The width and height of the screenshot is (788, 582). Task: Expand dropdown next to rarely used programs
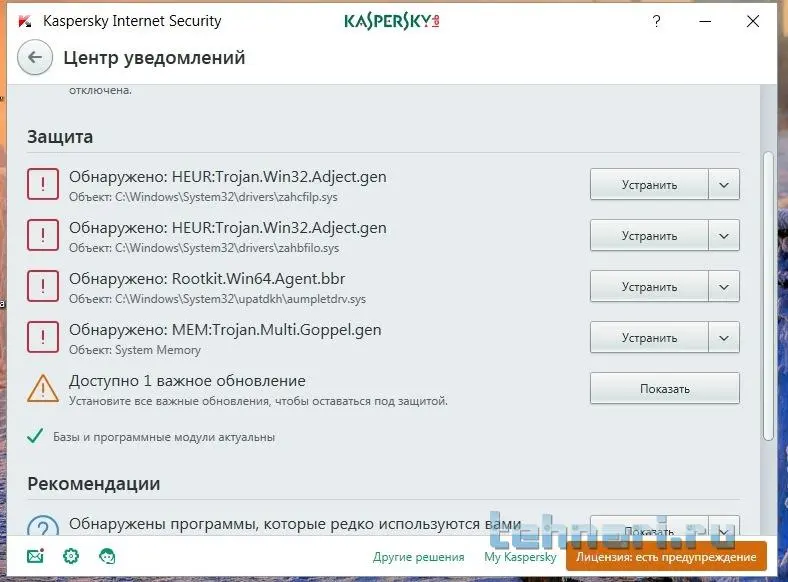tap(724, 527)
